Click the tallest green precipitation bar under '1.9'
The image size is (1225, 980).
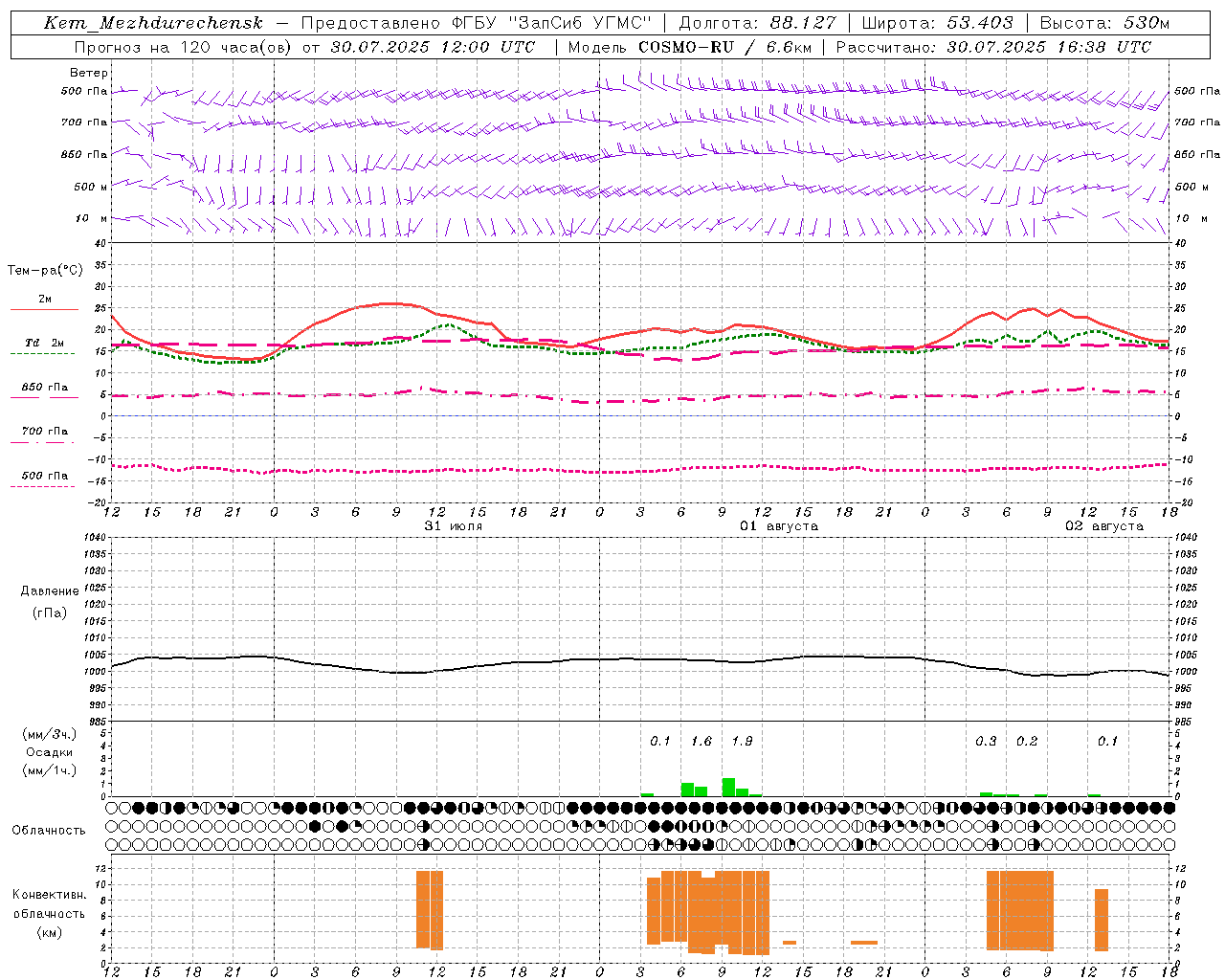click(728, 787)
